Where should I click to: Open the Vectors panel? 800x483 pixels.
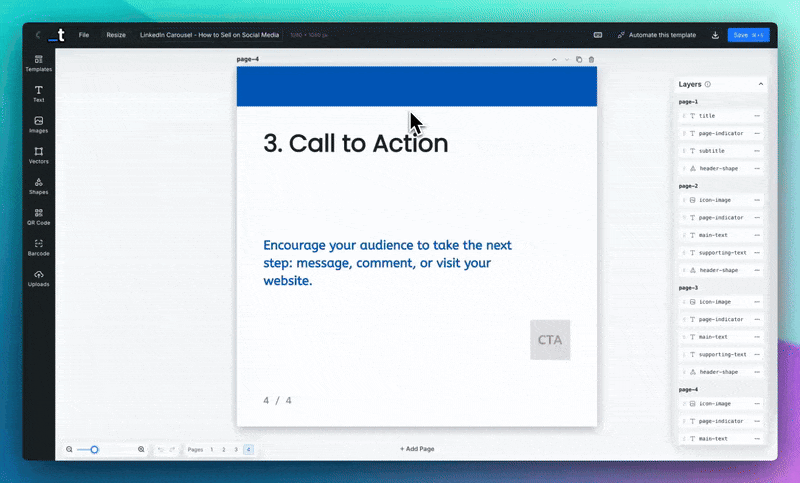pos(38,155)
